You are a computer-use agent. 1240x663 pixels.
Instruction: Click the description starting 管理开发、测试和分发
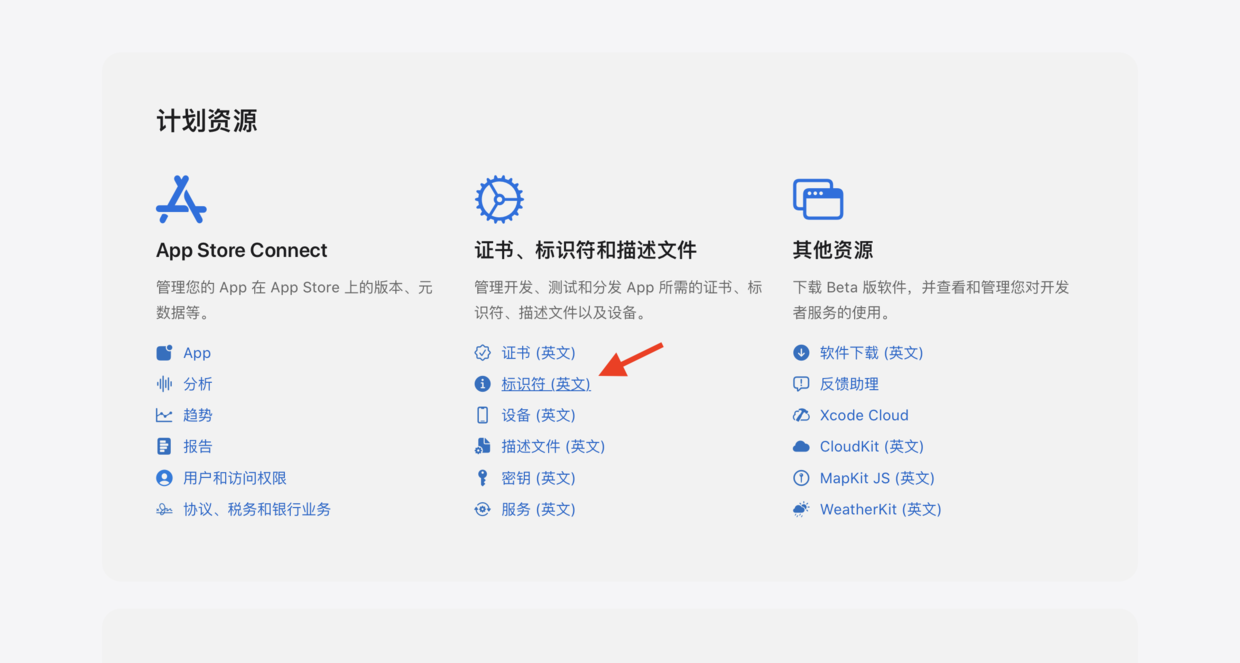[x=618, y=300]
